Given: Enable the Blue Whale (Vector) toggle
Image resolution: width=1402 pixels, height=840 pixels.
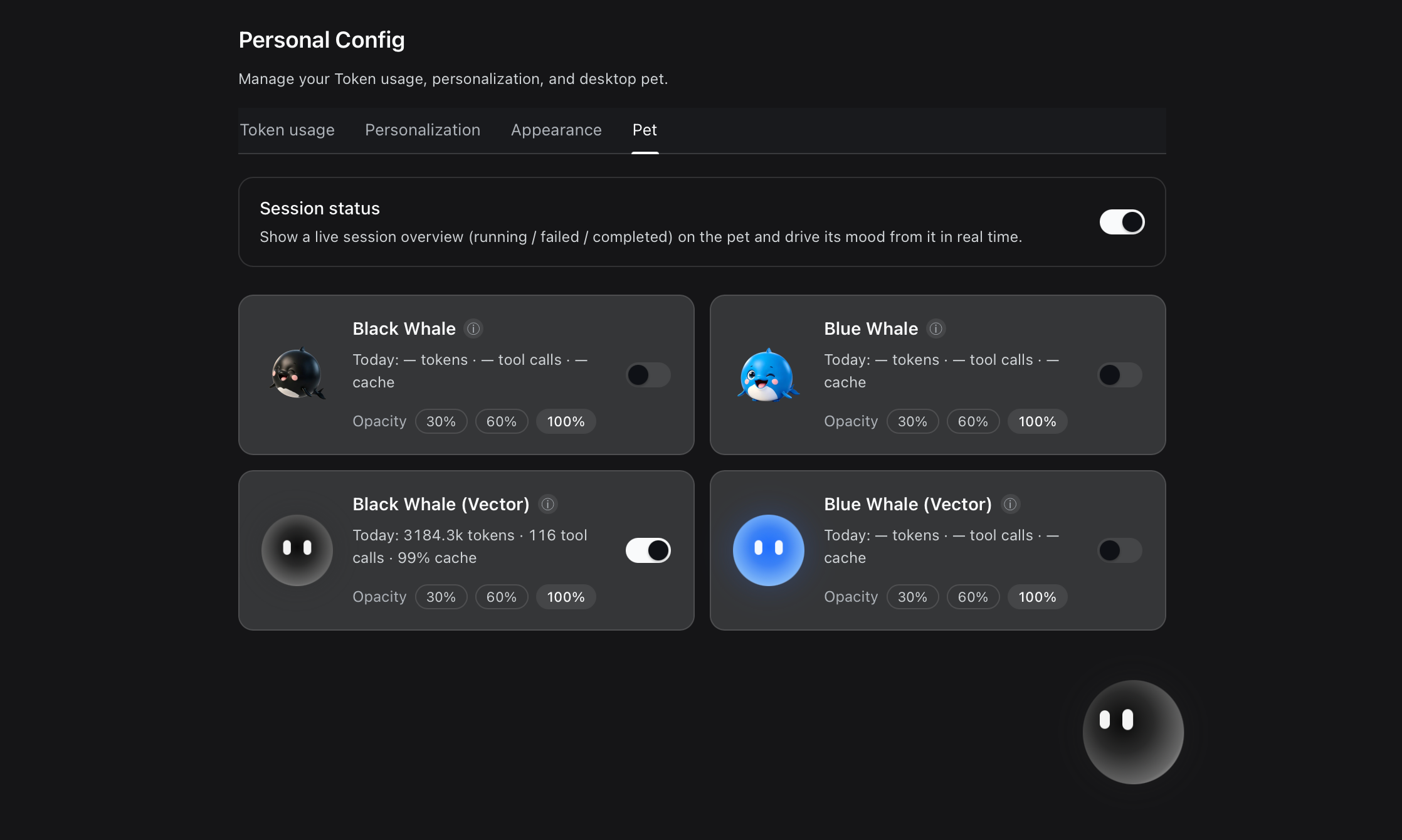Looking at the screenshot, I should coord(1120,550).
